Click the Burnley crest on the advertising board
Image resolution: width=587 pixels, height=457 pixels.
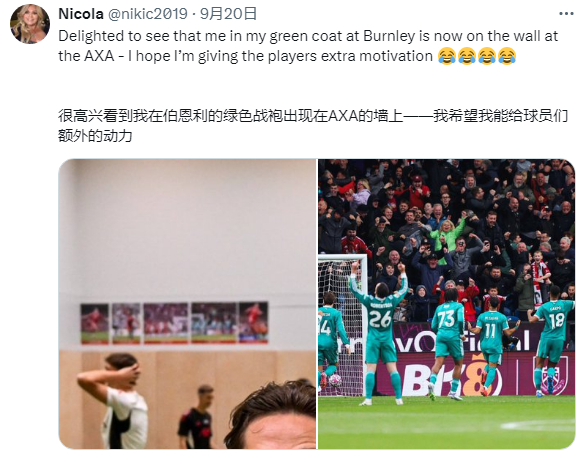point(551,375)
